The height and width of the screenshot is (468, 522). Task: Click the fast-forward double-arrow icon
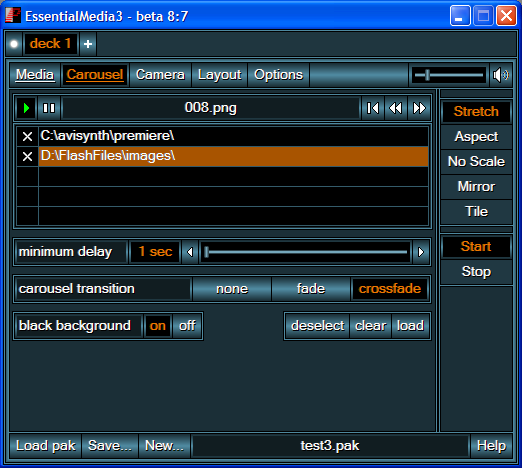click(x=419, y=108)
